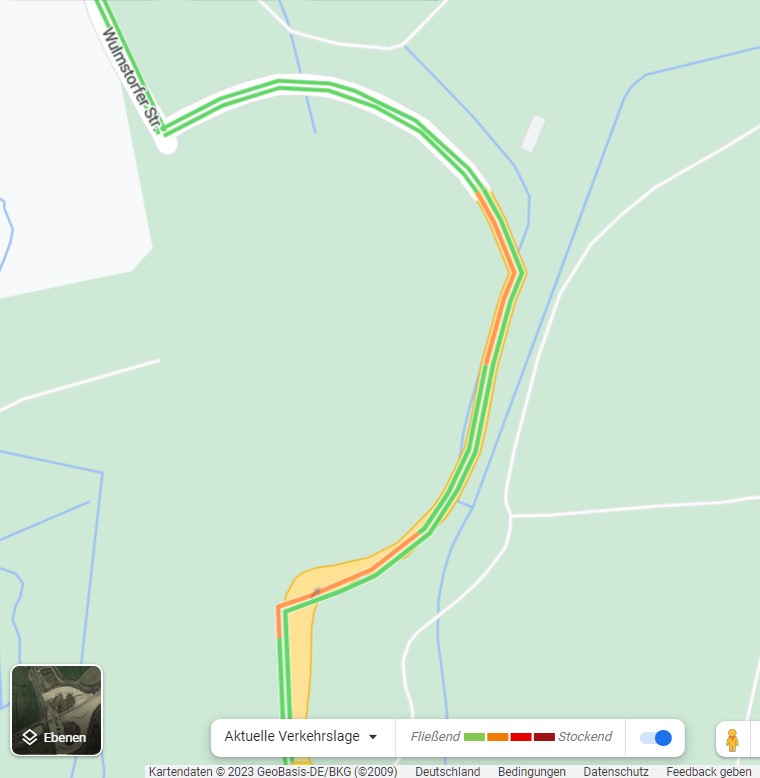
Task: Open the Aktuelle Verkehrslage dropdown
Action: (301, 736)
